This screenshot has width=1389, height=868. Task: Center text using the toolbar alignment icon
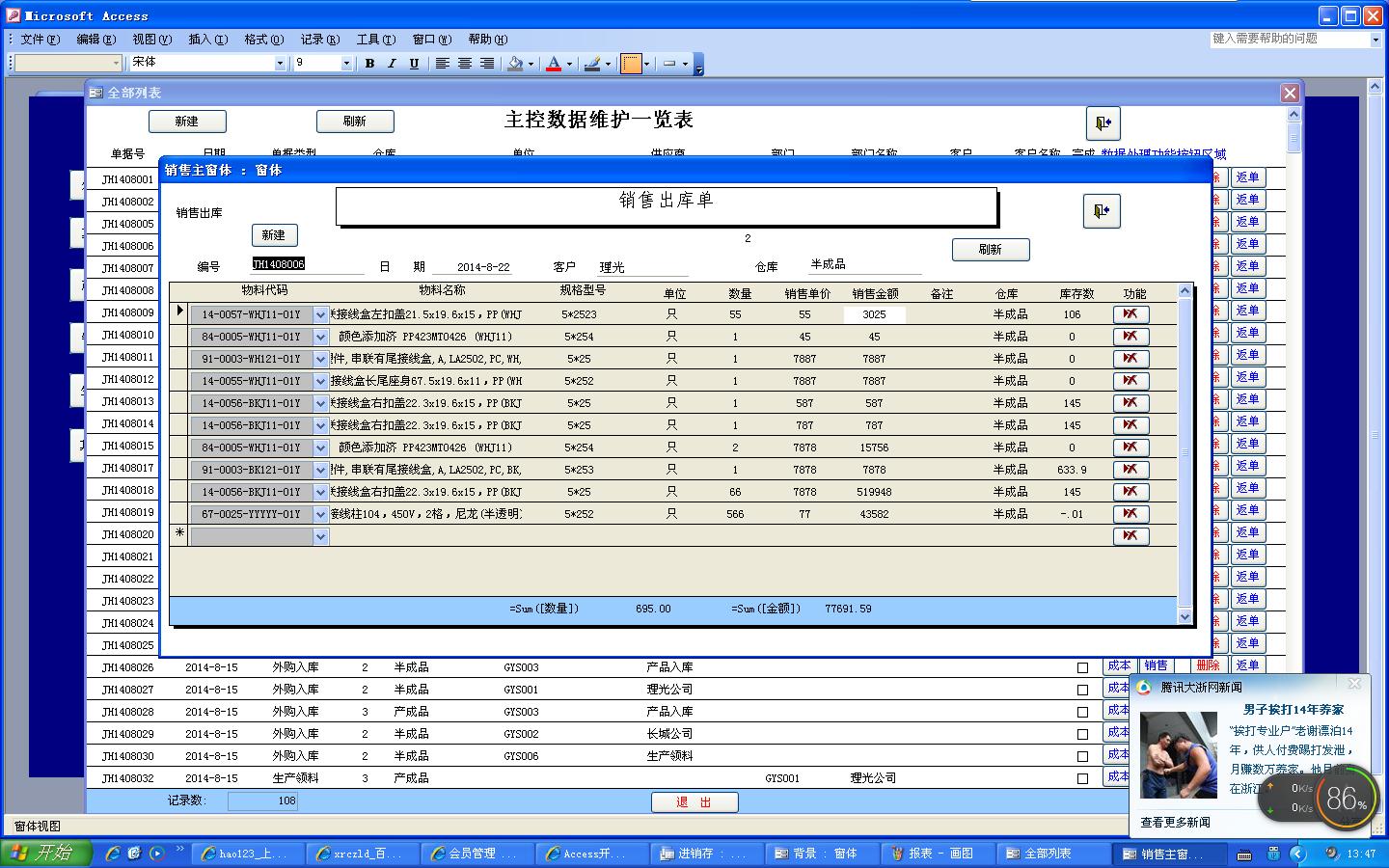[464, 64]
